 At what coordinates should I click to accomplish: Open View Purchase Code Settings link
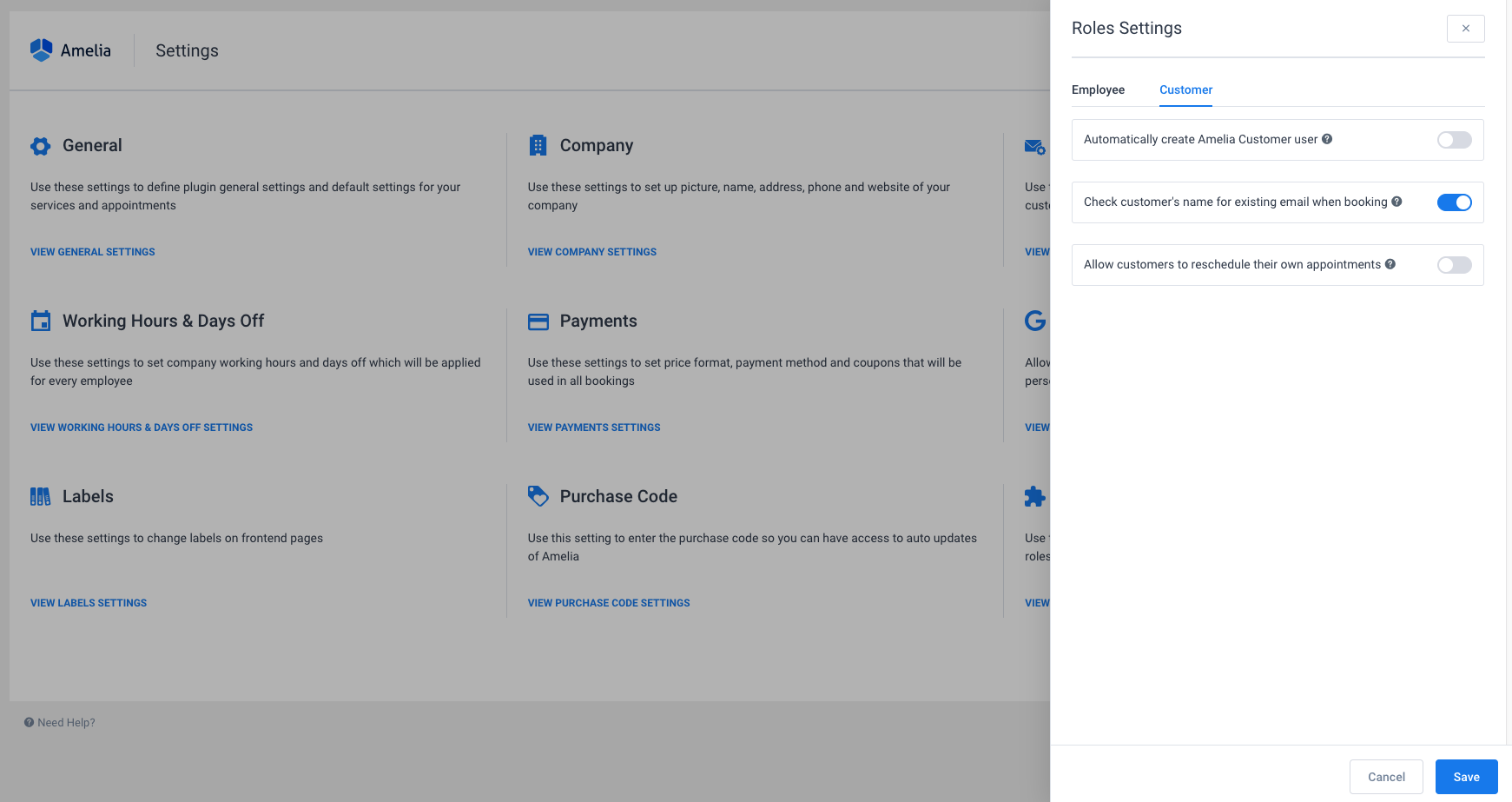609,603
